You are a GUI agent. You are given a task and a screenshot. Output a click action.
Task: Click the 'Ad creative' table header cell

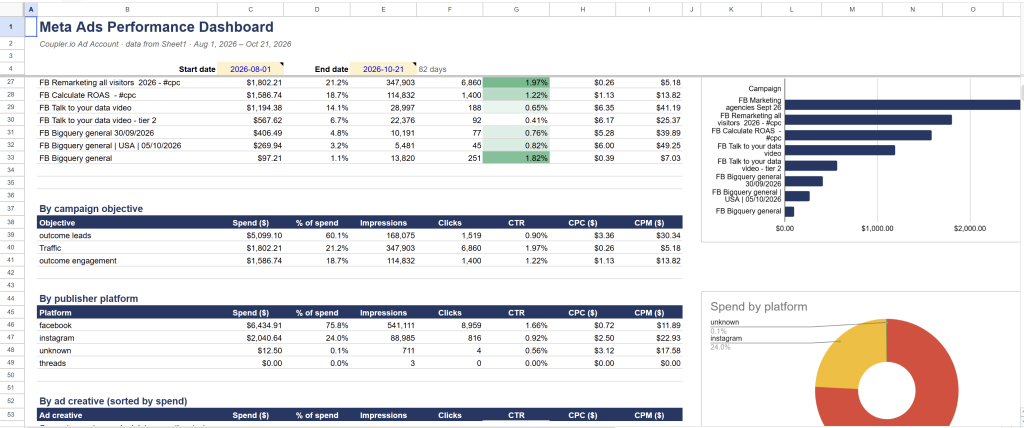click(127, 415)
